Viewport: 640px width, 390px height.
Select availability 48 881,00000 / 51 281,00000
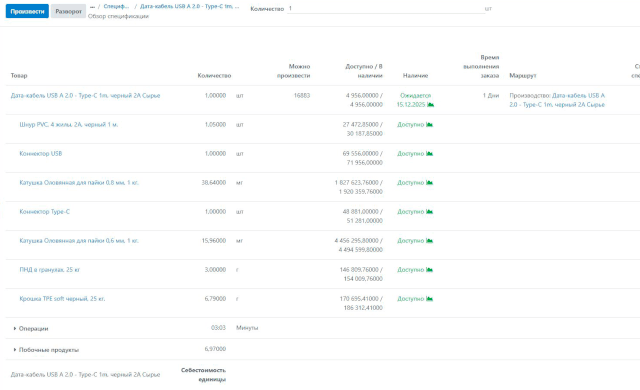362,216
